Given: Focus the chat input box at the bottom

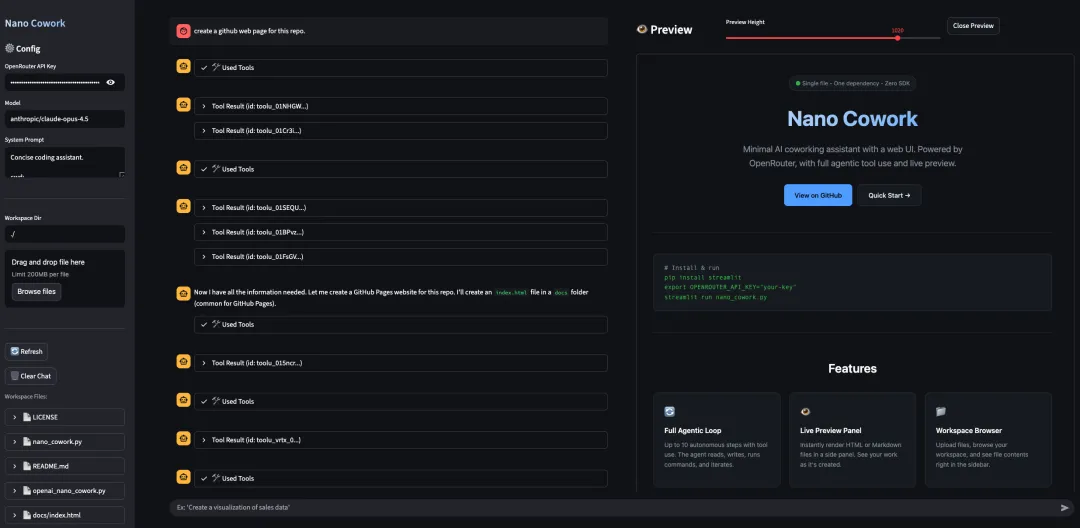Looking at the screenshot, I should click(x=613, y=507).
